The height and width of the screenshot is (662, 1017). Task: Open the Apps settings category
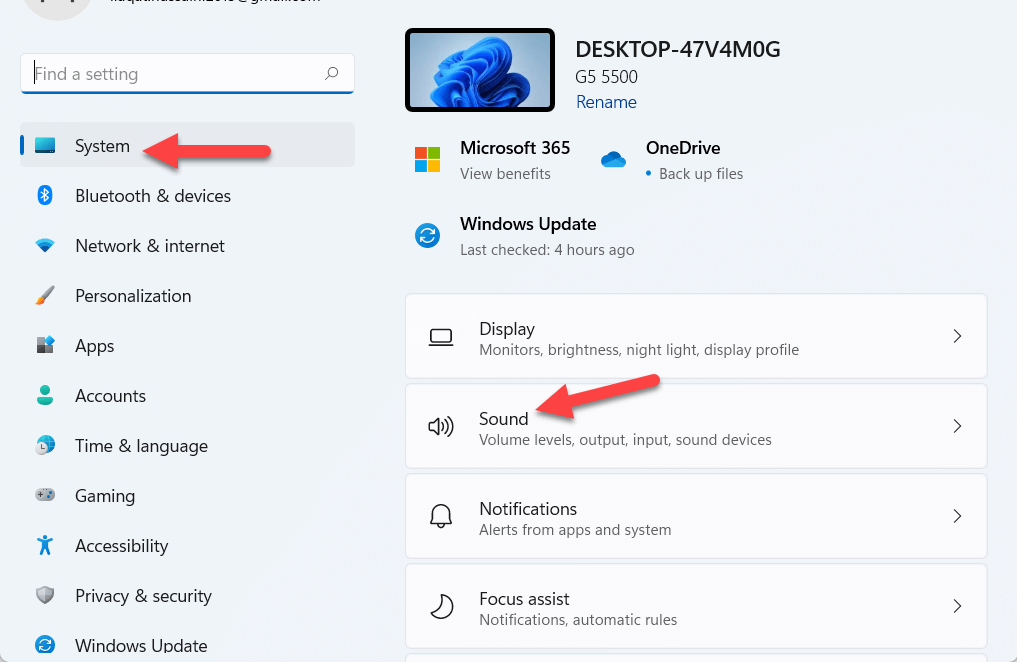coord(95,346)
